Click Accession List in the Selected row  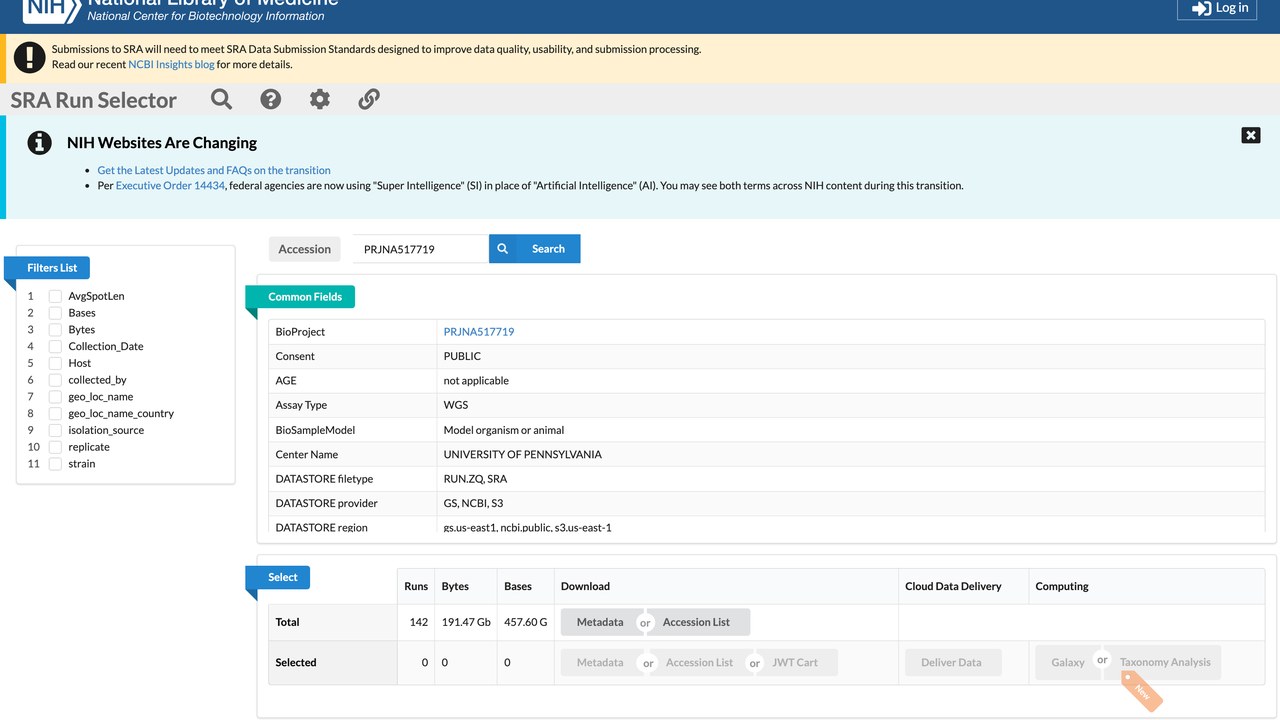700,662
